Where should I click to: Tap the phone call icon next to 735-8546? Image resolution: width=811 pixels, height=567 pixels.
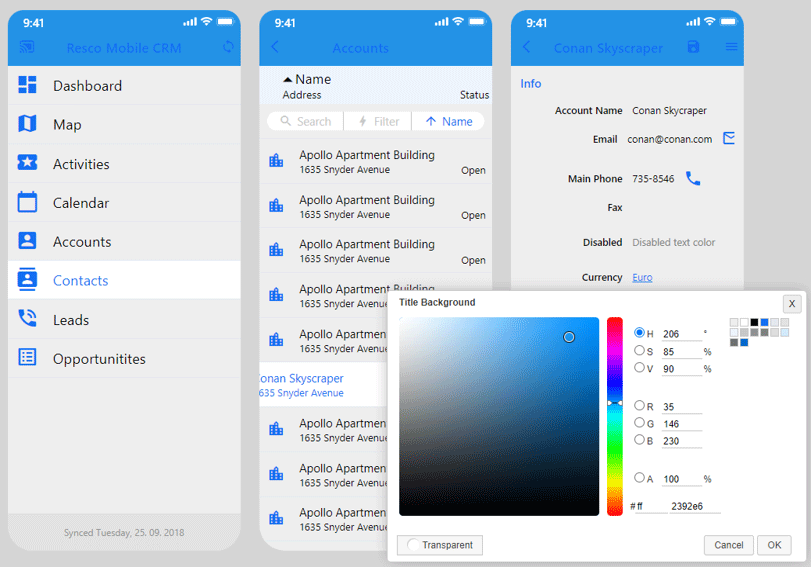pos(693,178)
